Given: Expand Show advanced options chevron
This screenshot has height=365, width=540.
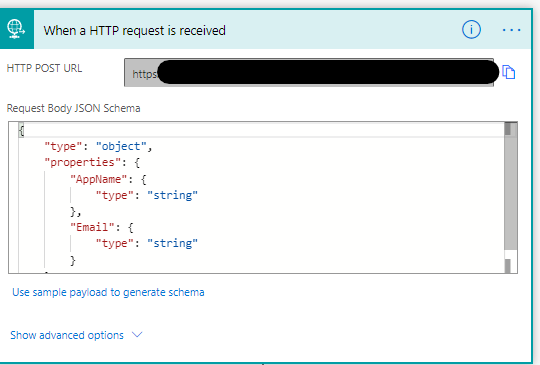Looking at the screenshot, I should click(x=137, y=335).
